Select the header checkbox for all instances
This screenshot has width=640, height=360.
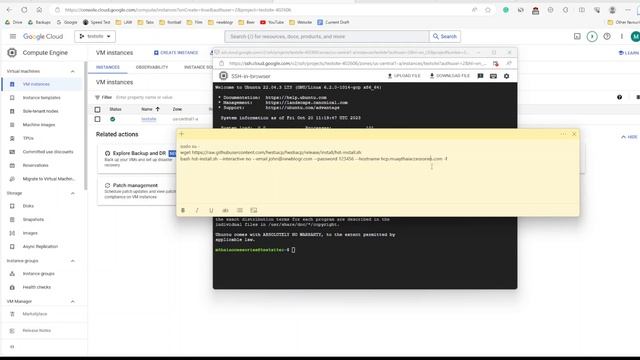point(97,109)
